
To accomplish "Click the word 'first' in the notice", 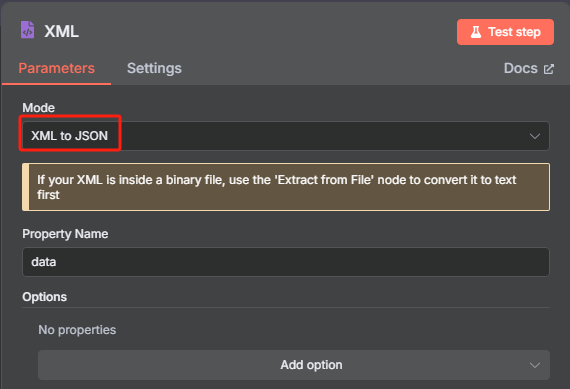I will [48, 195].
